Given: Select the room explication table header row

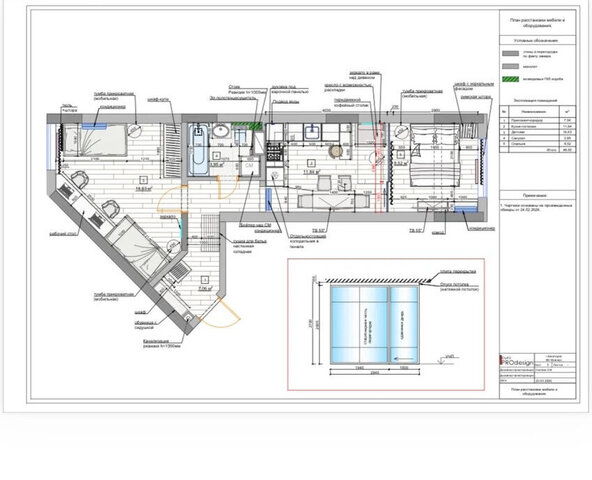Looking at the screenshot, I should [x=538, y=111].
